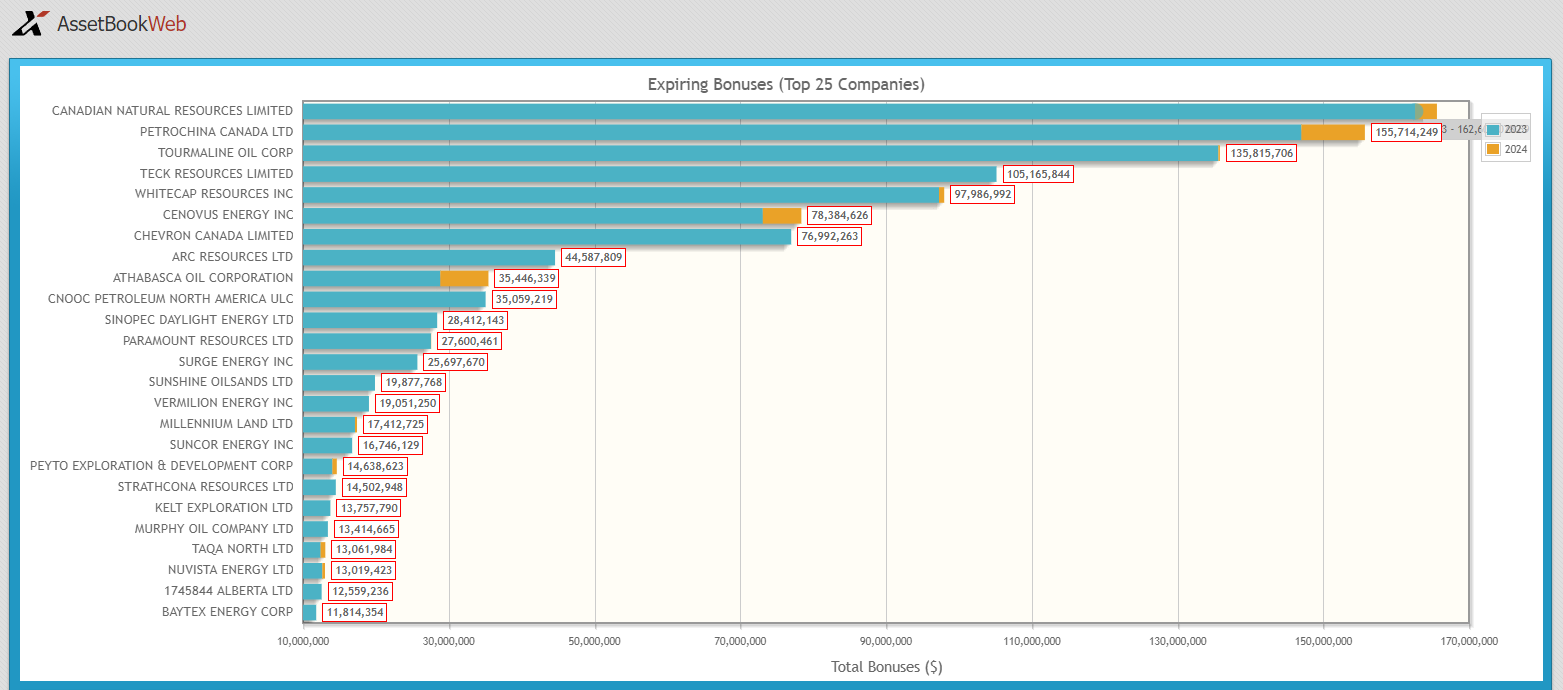
Task: Select the PETROCHINA CANADA LTD label
Action: 217,132
